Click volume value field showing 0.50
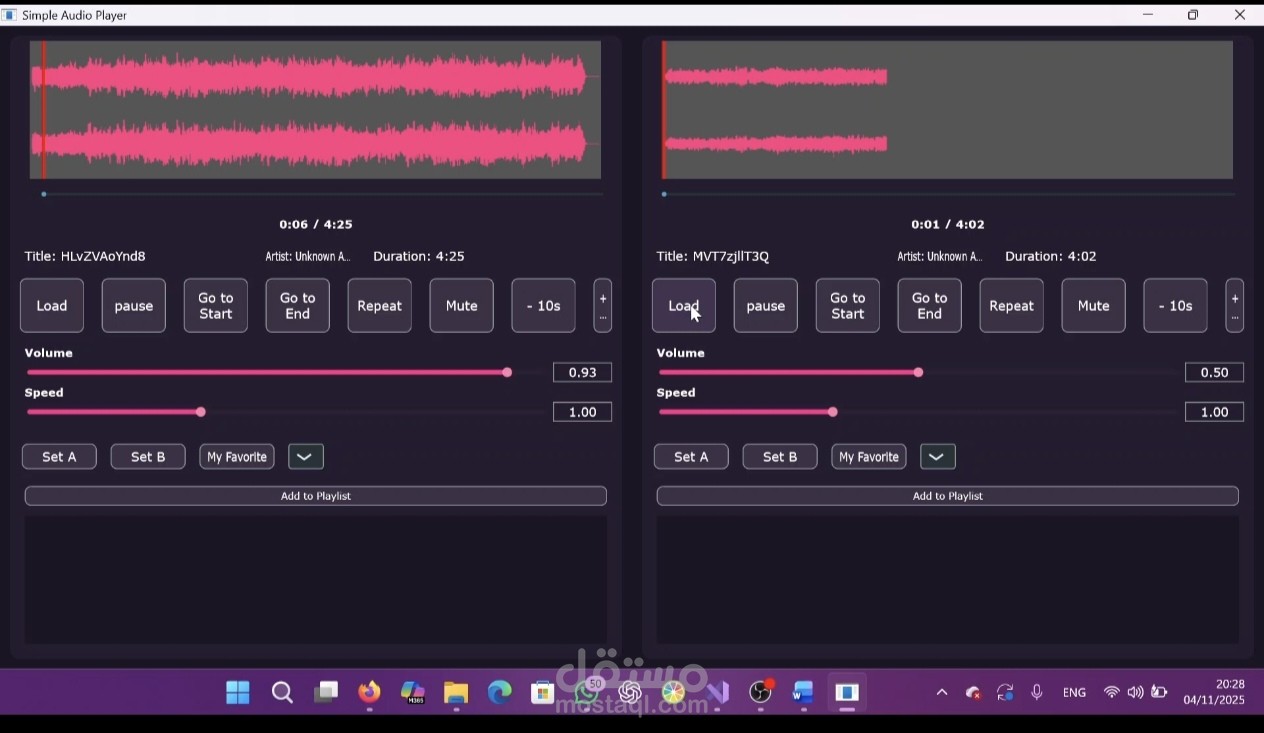 (x=1214, y=372)
